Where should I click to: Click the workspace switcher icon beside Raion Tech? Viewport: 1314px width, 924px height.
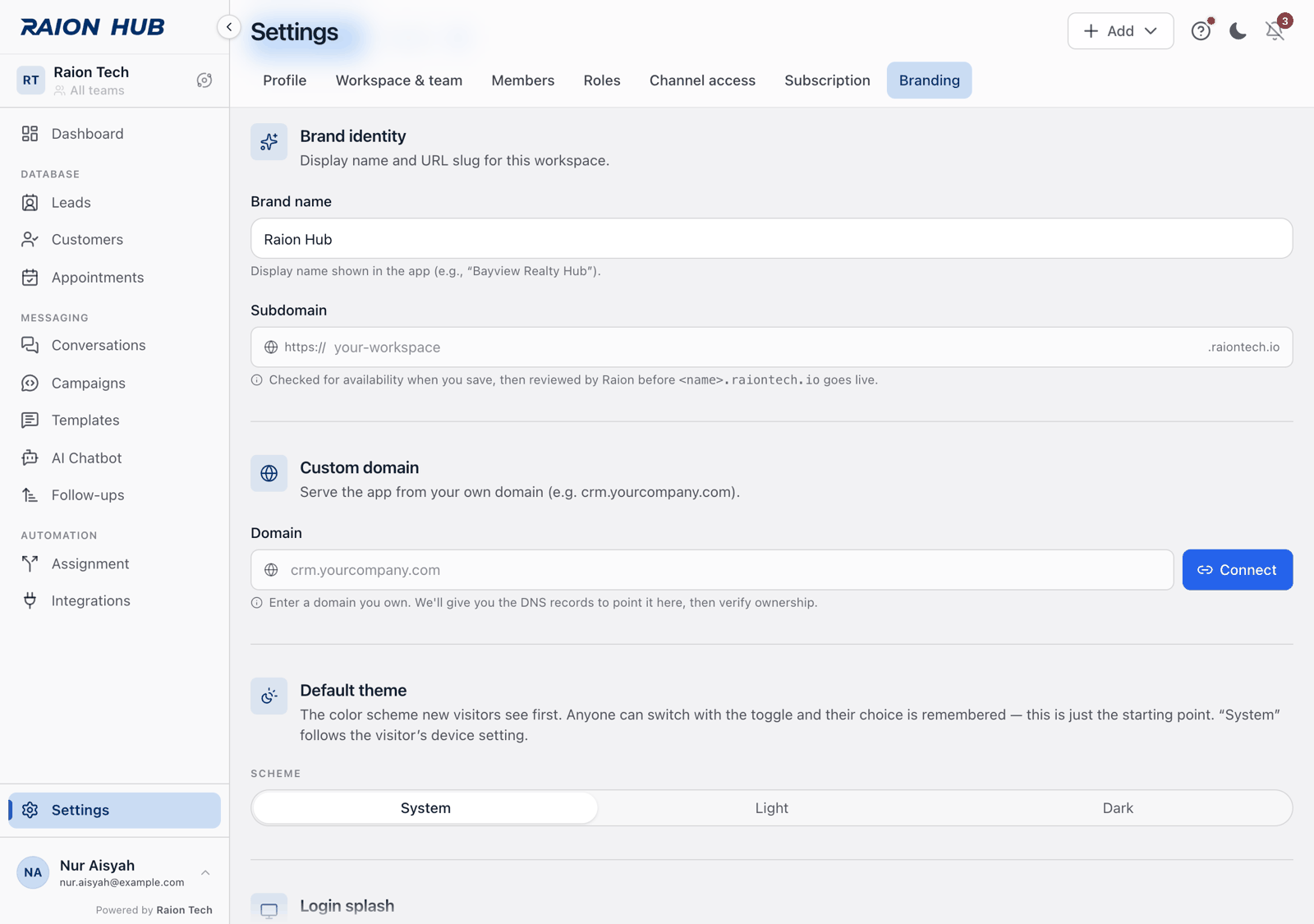point(204,80)
